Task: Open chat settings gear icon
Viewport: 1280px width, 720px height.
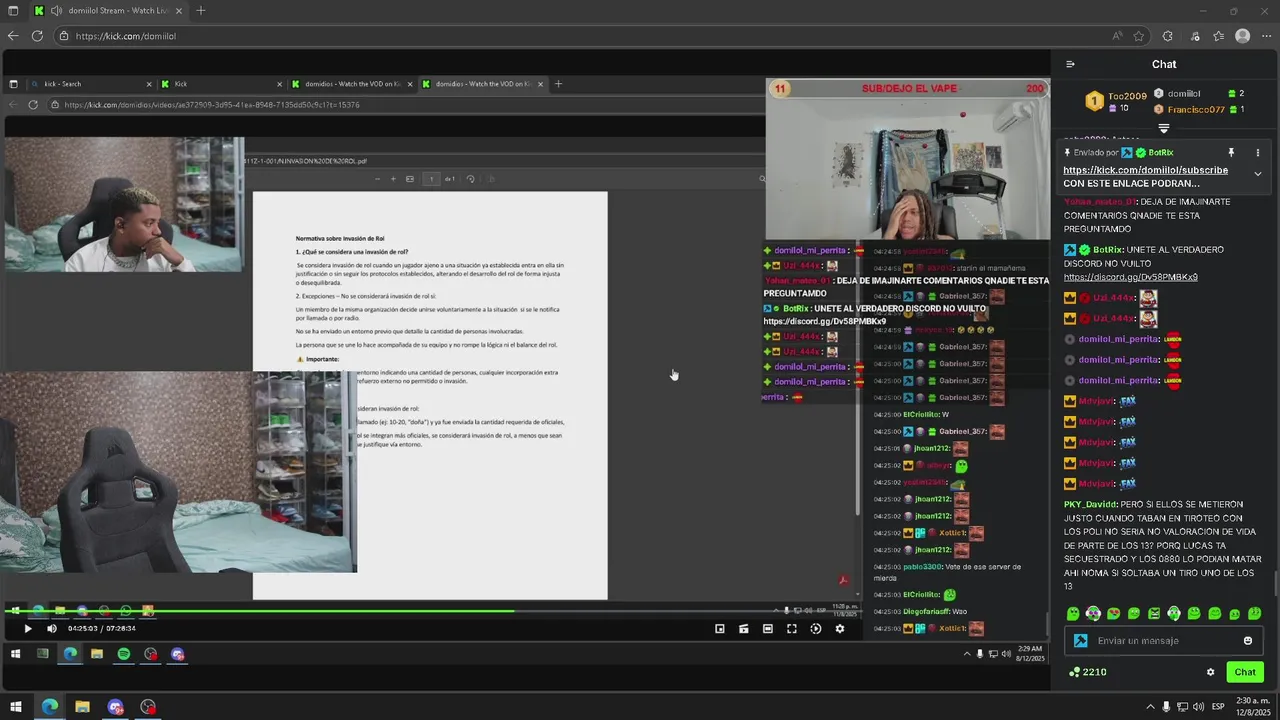Action: [x=1210, y=672]
